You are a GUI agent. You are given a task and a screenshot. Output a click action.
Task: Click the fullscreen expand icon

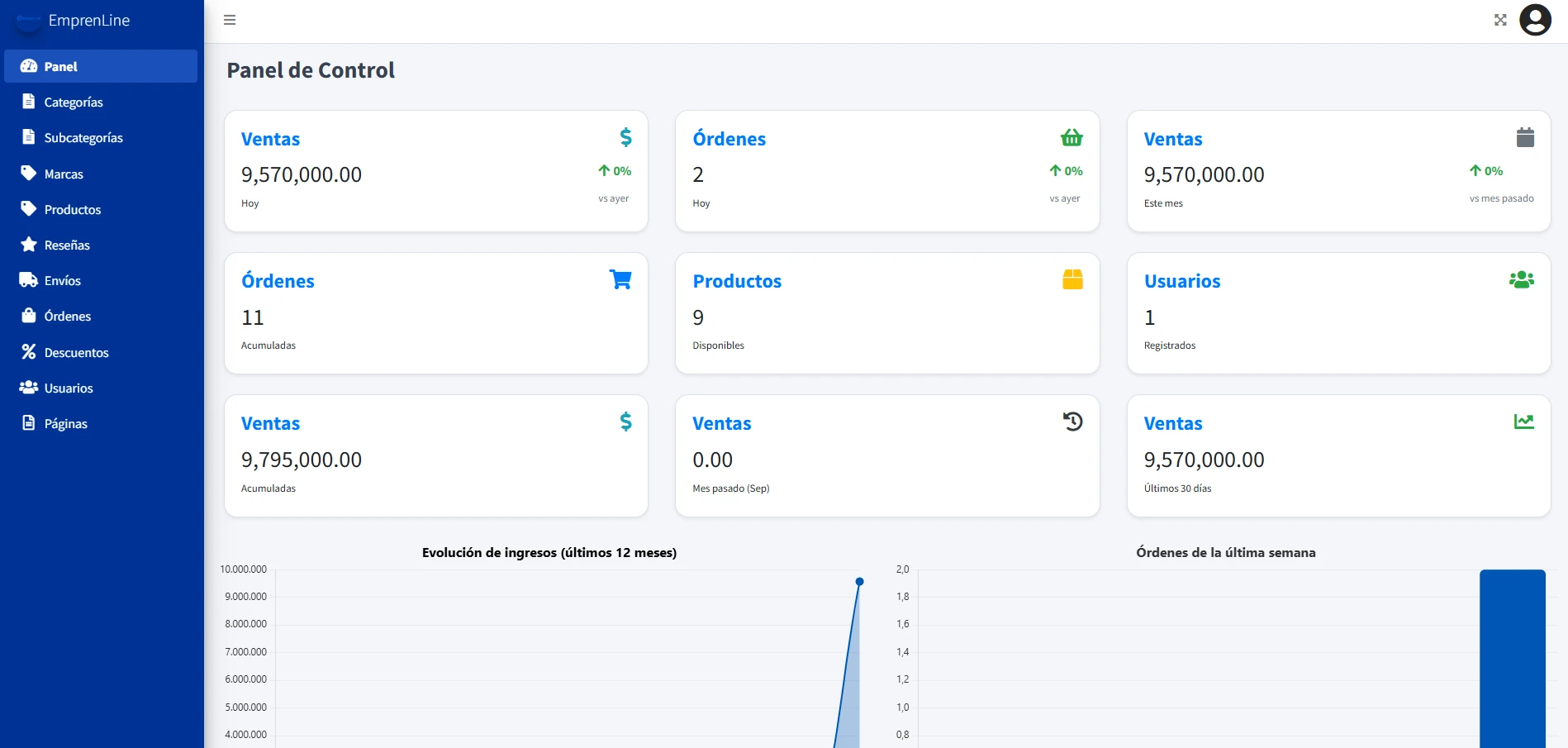(1500, 20)
